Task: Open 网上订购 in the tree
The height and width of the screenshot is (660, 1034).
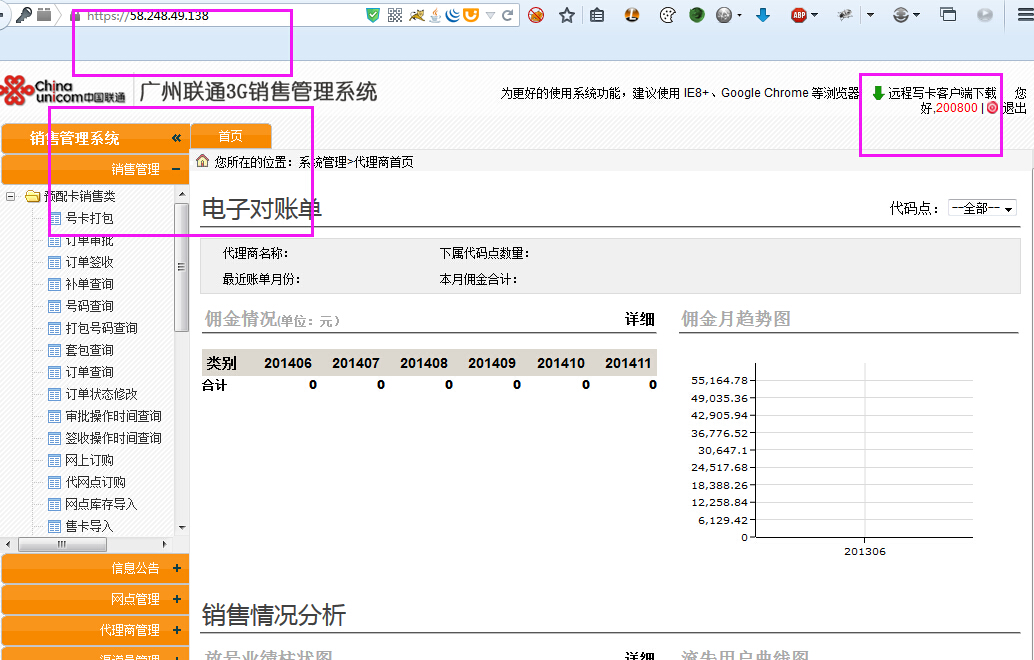Action: point(89,460)
